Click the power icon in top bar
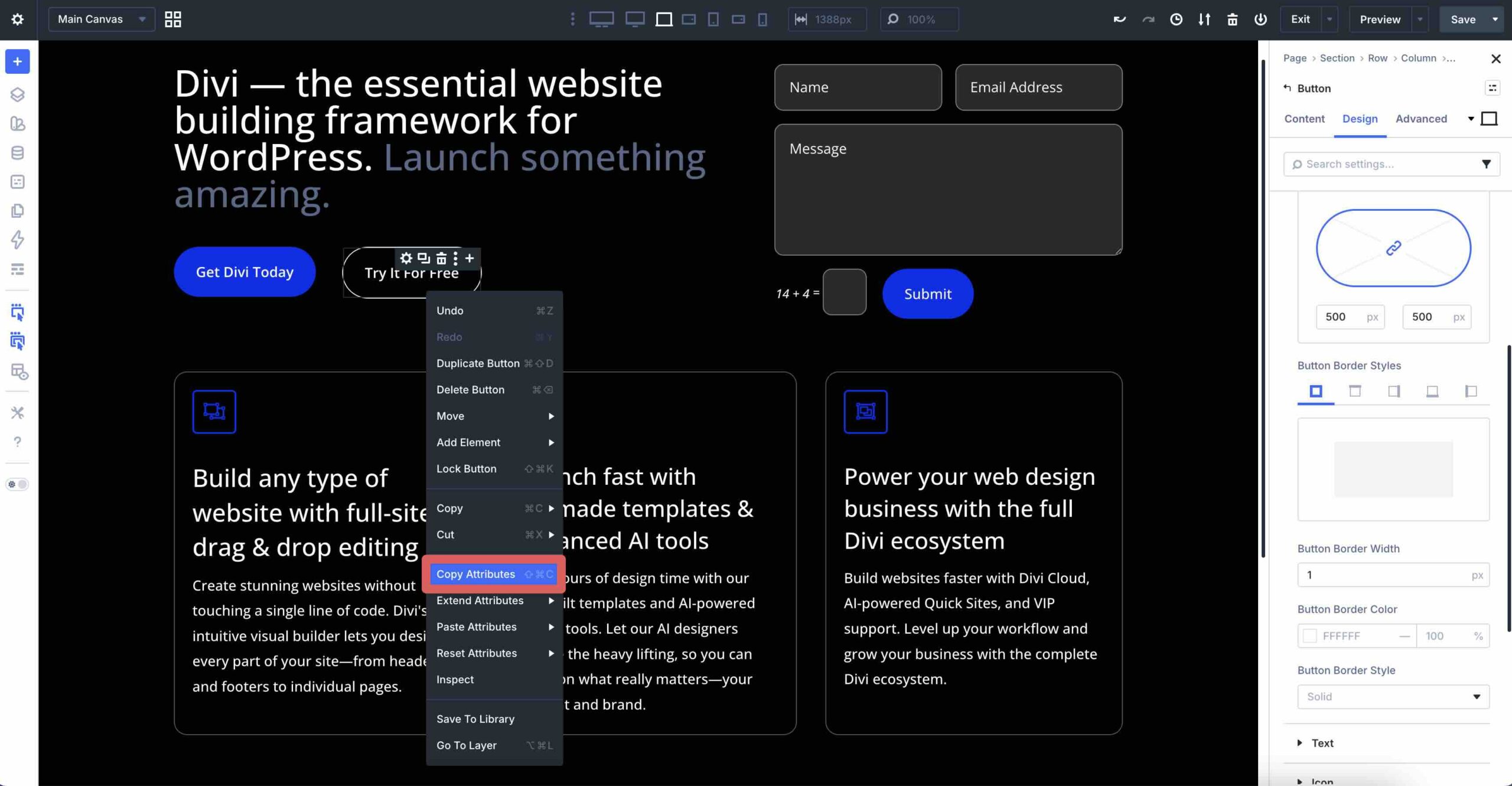This screenshot has width=1512, height=786. [x=1260, y=19]
